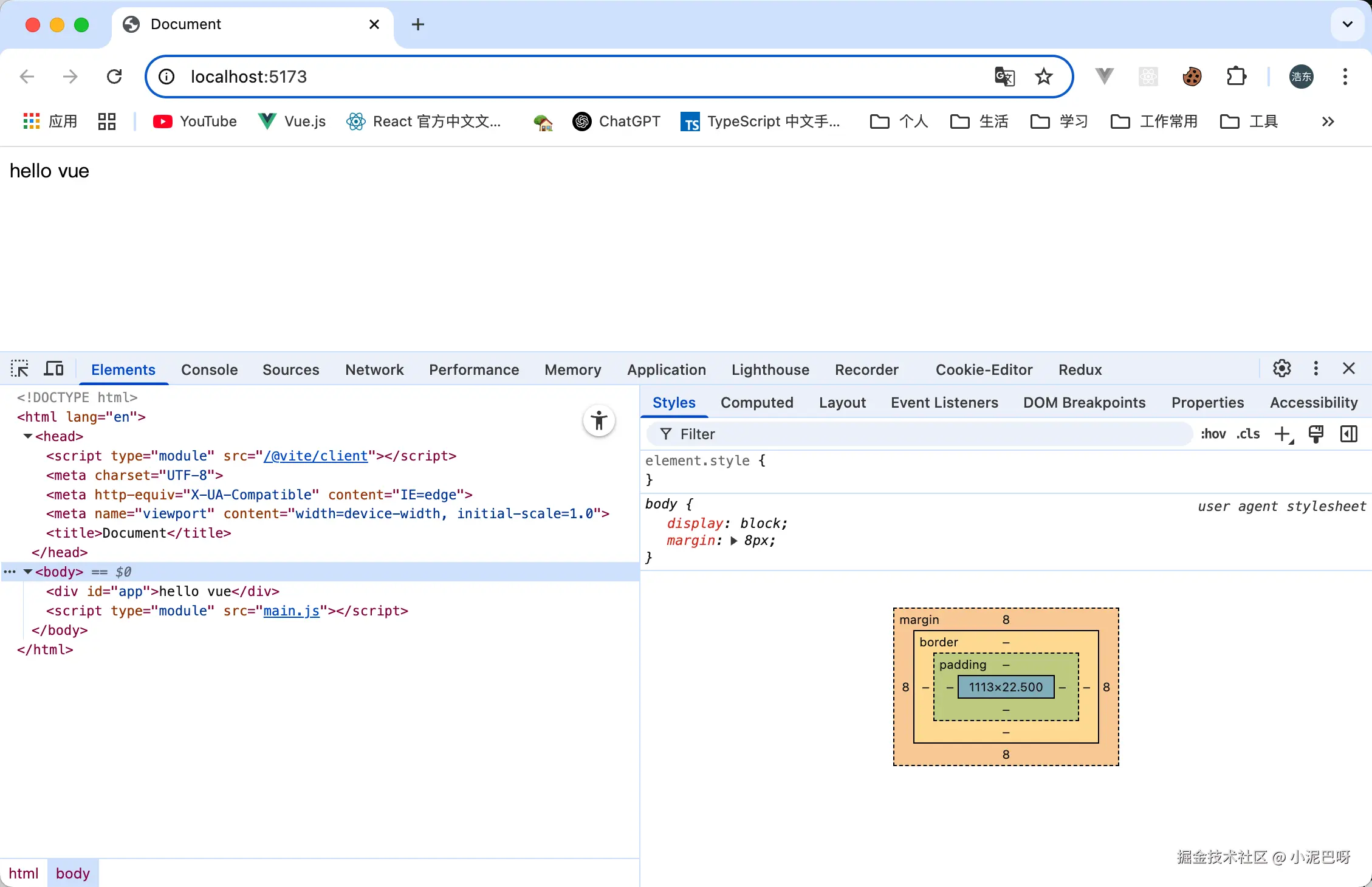This screenshot has width=1372, height=887.
Task: Click the new style rule plus icon
Action: coord(1283,434)
